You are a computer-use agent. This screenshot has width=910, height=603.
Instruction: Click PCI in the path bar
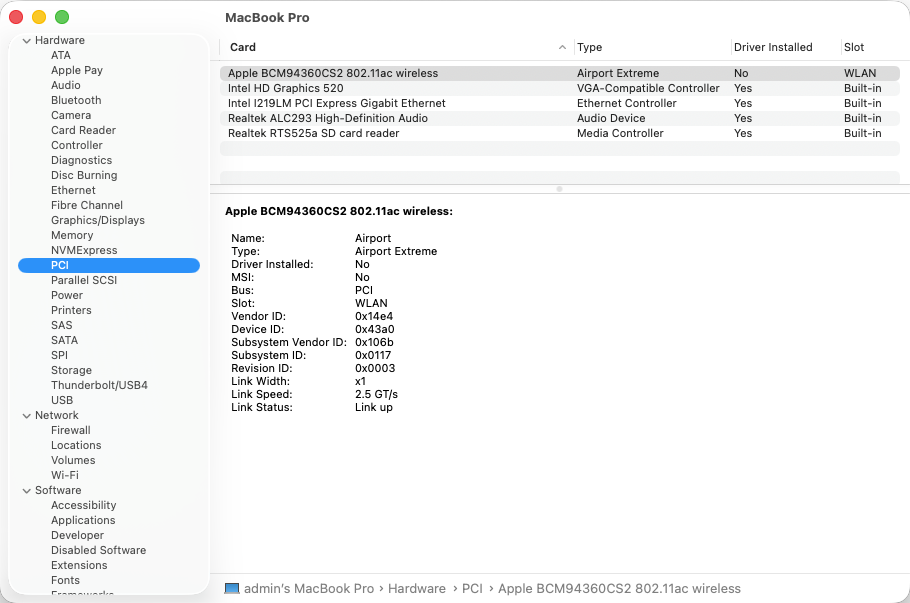(472, 588)
